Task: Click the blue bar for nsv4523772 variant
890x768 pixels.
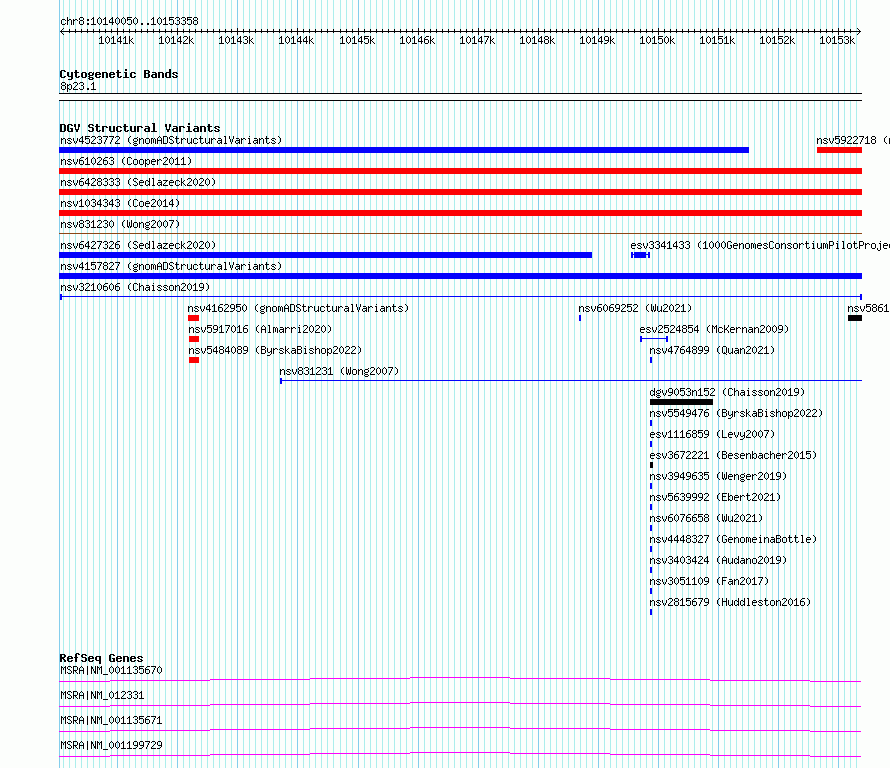Action: pyautogui.click(x=404, y=150)
